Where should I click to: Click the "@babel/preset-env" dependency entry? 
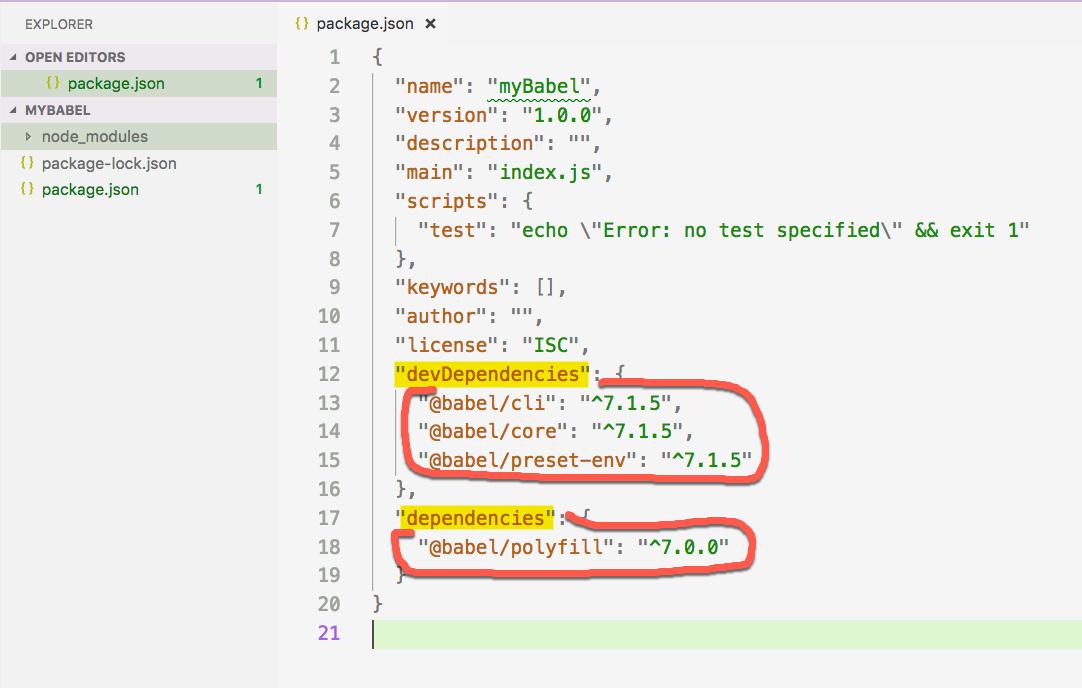pyautogui.click(x=584, y=460)
